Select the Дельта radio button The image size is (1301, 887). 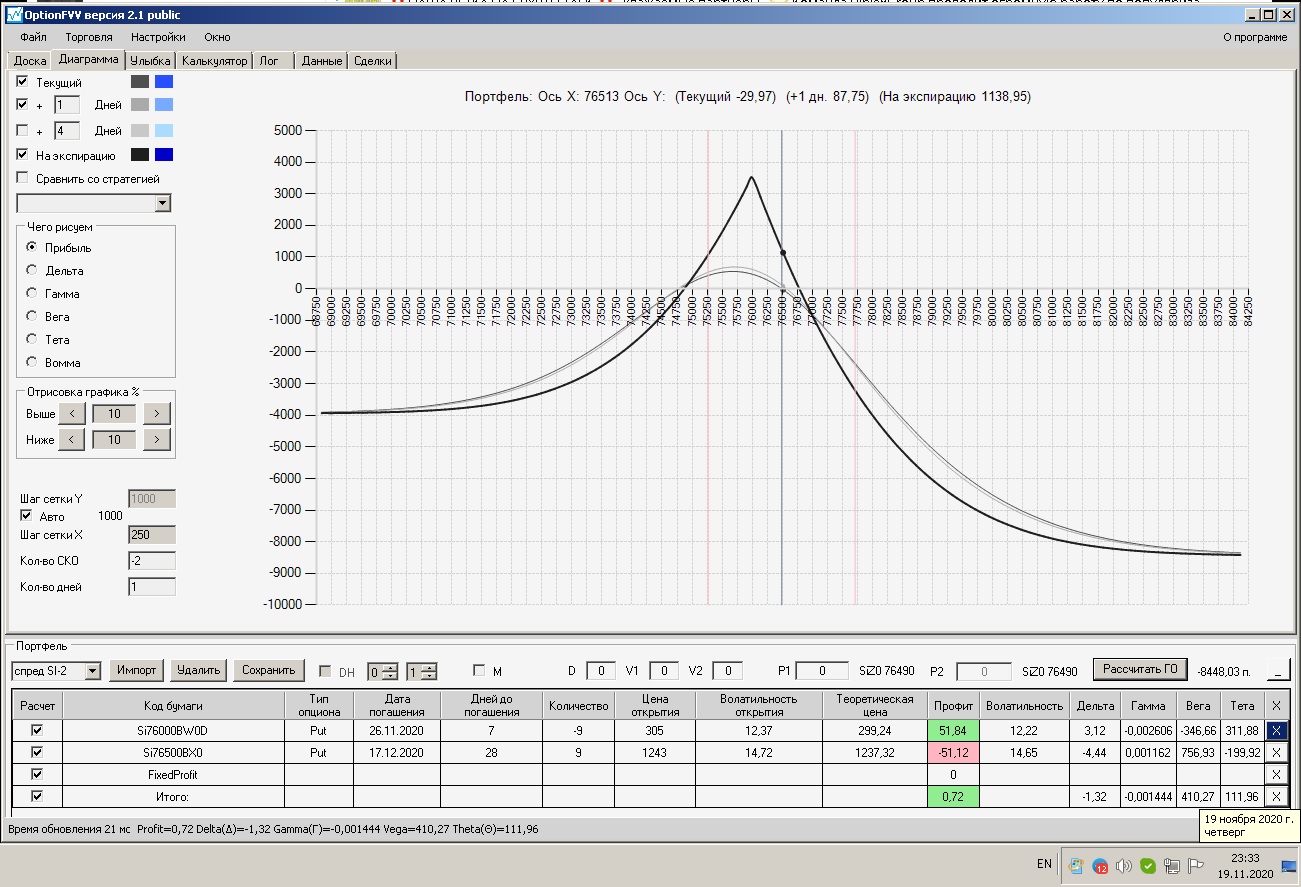[32, 271]
